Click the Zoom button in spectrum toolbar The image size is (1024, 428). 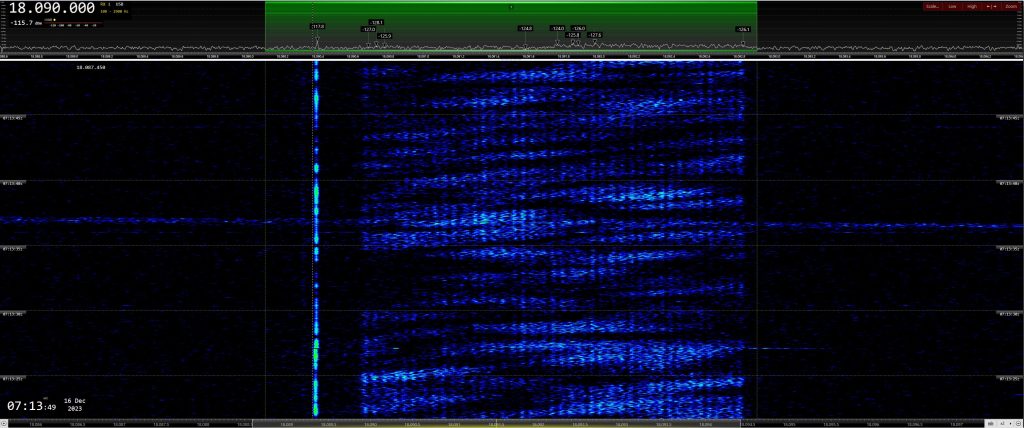1011,7
